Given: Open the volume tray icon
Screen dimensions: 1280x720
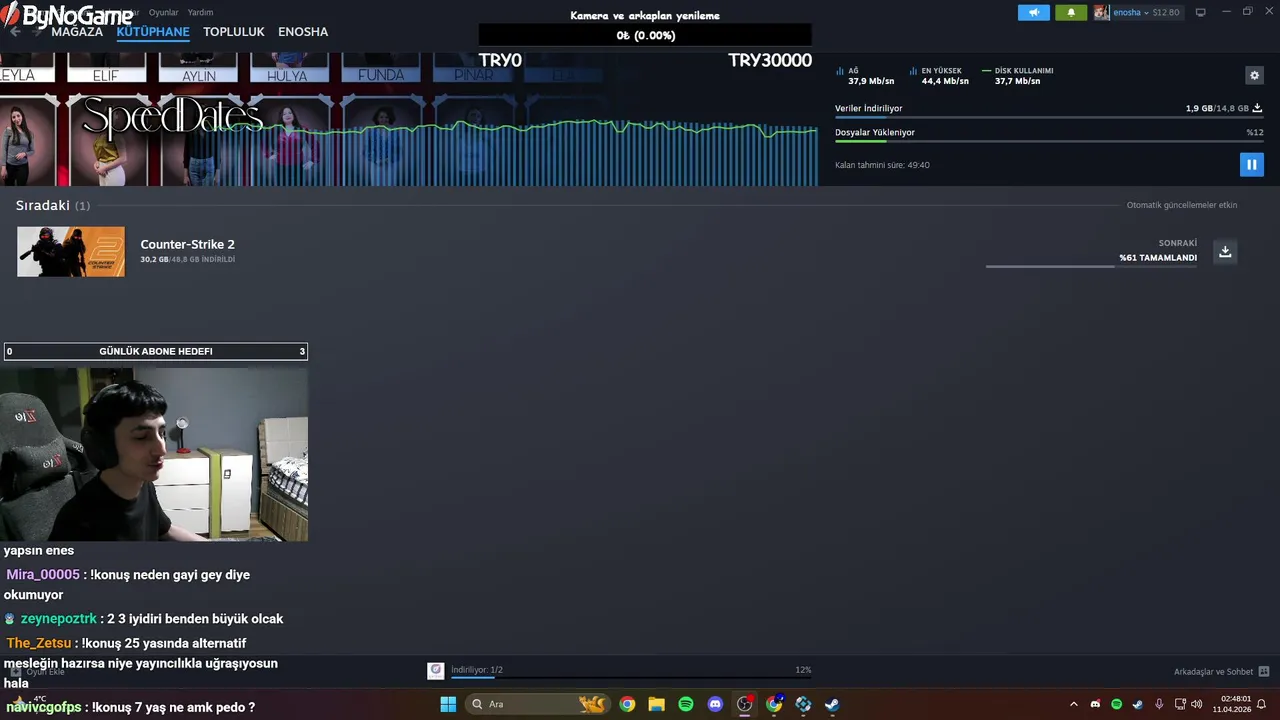Looking at the screenshot, I should tap(1197, 704).
